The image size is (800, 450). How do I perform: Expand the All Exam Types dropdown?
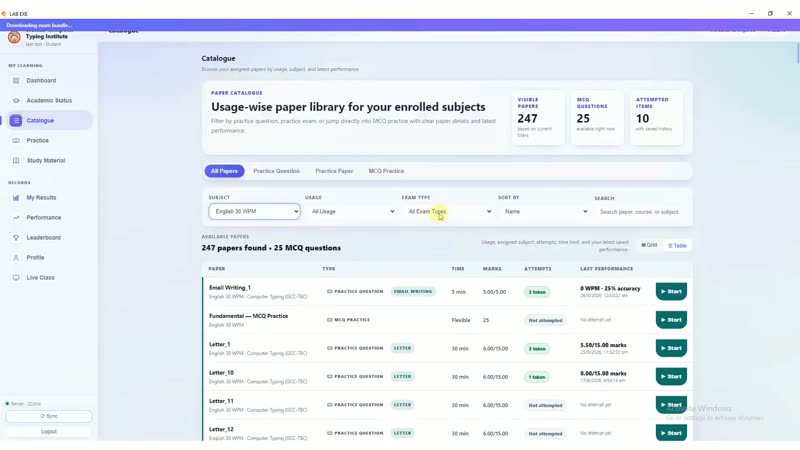pos(448,211)
